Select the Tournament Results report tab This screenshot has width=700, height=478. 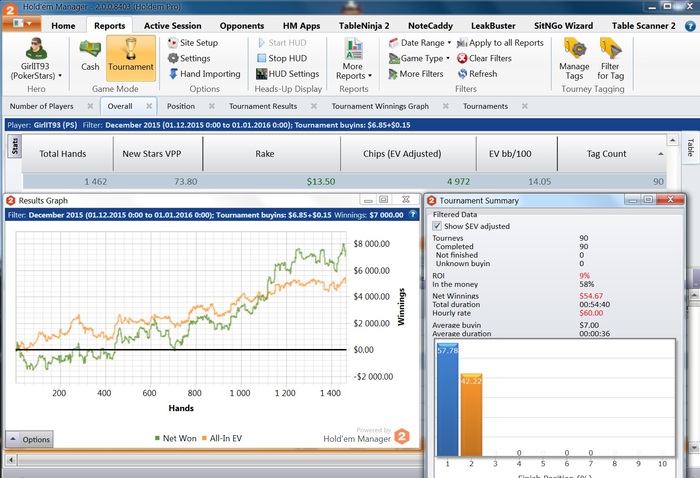tap(263, 106)
